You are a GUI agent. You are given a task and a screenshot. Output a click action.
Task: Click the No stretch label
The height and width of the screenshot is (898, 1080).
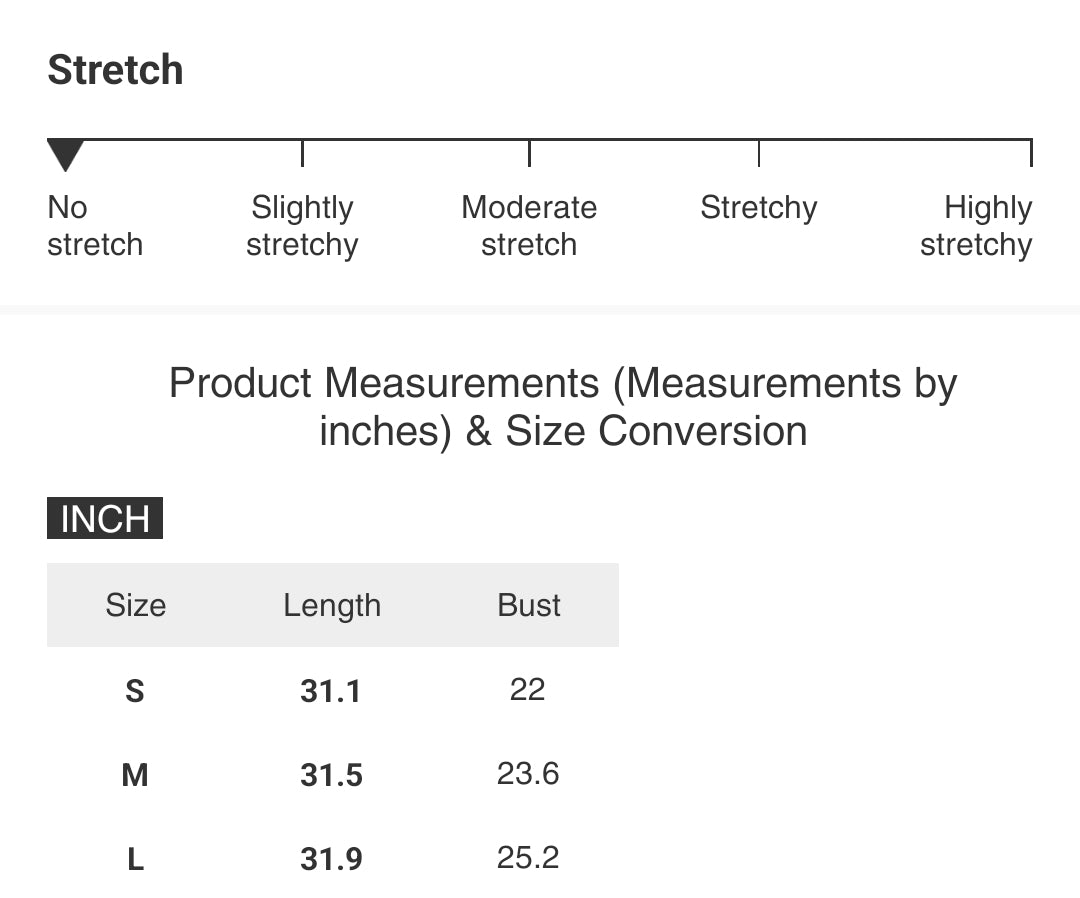coord(95,226)
